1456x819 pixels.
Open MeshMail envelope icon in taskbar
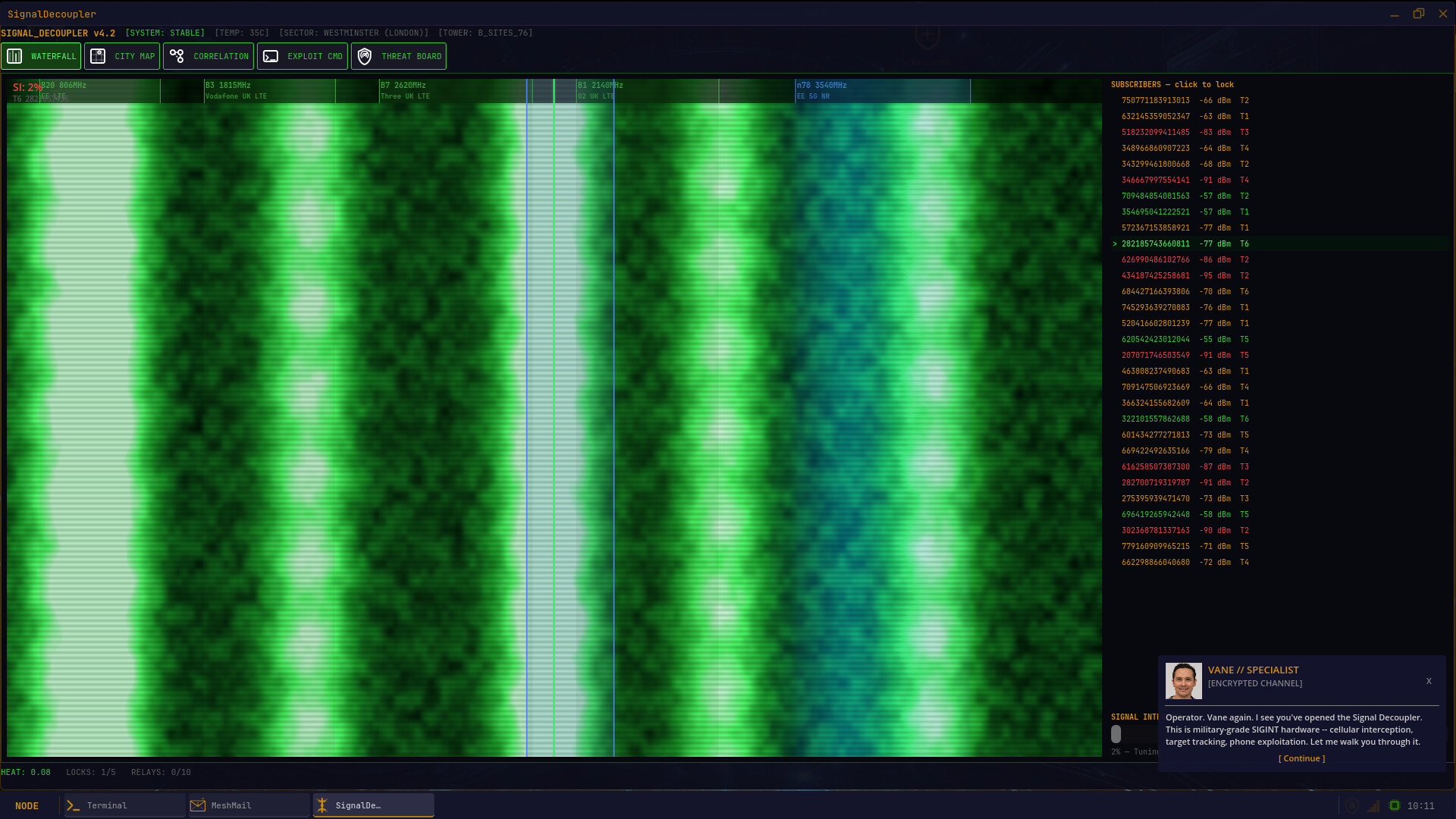(x=198, y=805)
